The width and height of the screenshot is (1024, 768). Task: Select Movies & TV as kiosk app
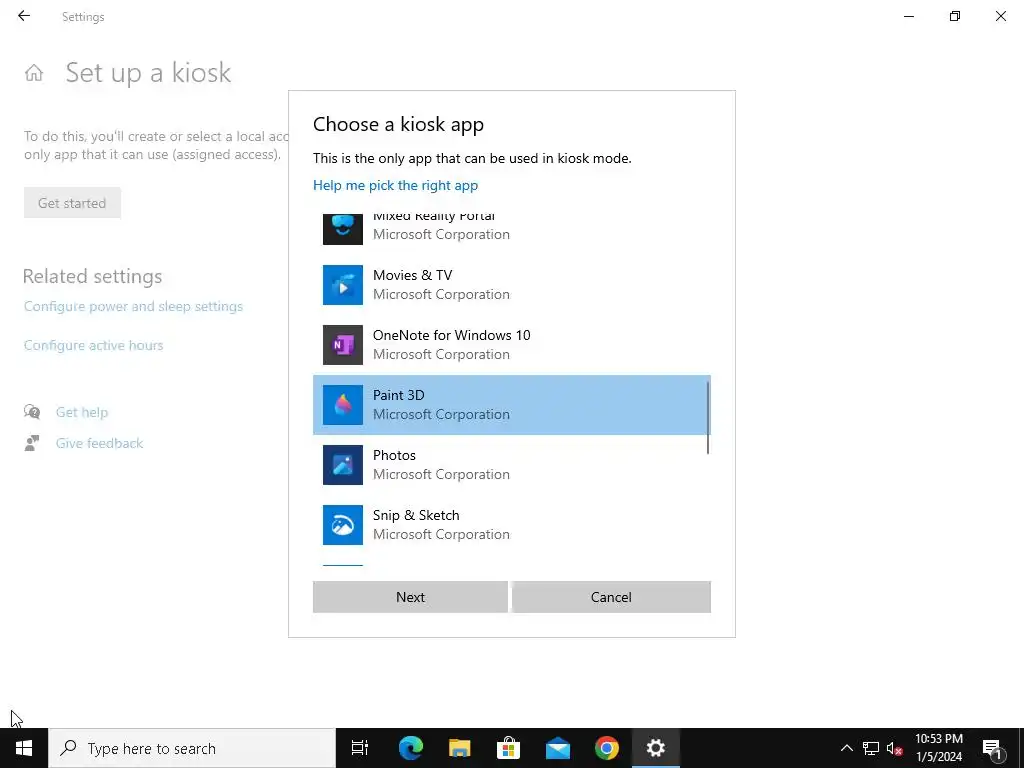point(511,285)
